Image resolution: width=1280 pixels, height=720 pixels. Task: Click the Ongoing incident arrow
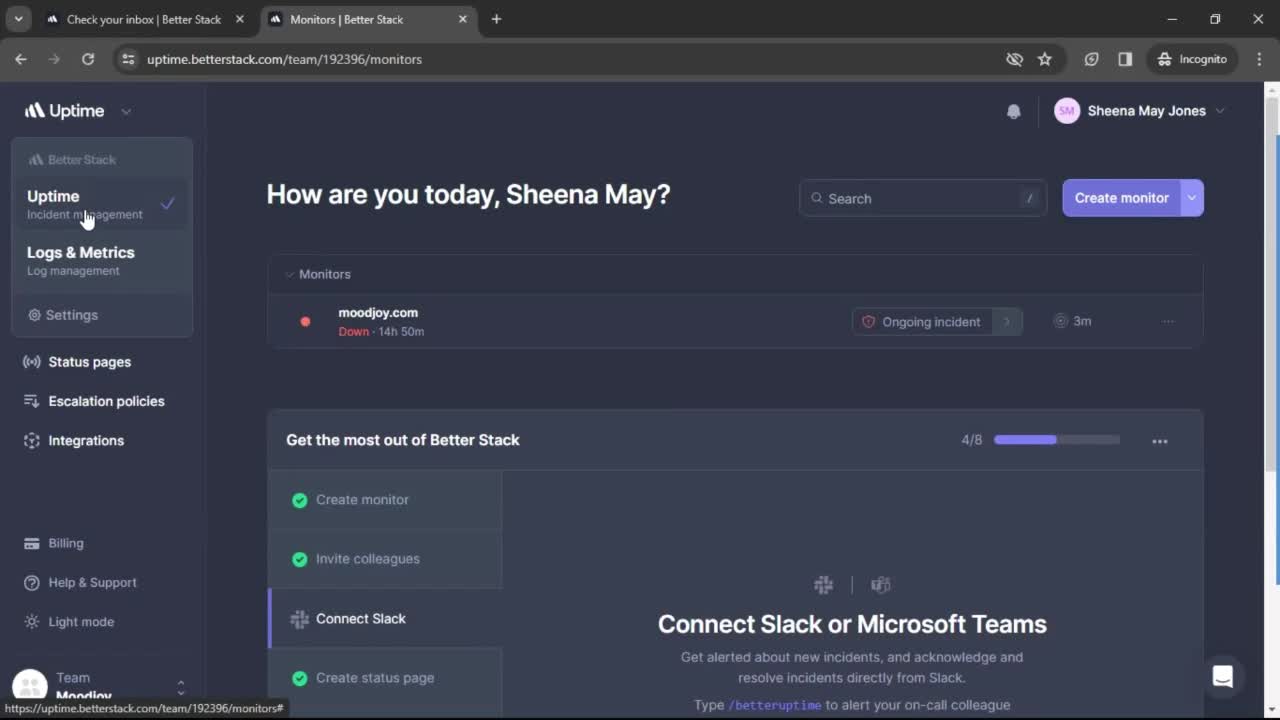click(x=1007, y=322)
